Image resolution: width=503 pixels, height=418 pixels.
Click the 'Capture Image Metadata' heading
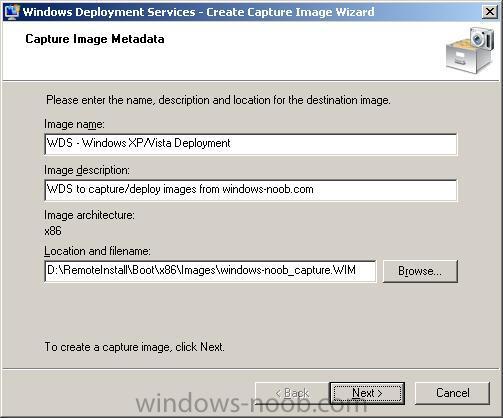pyautogui.click(x=95, y=39)
